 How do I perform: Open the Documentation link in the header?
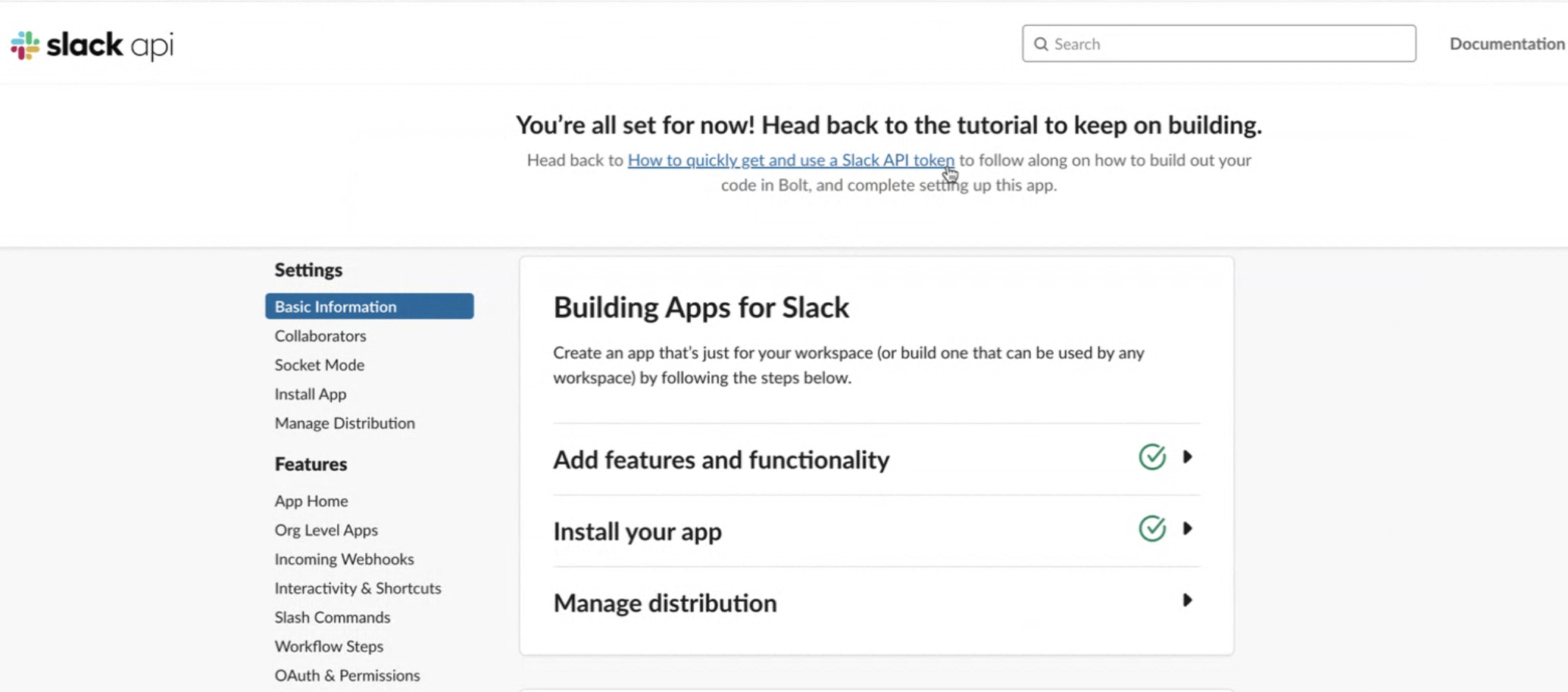click(x=1507, y=44)
